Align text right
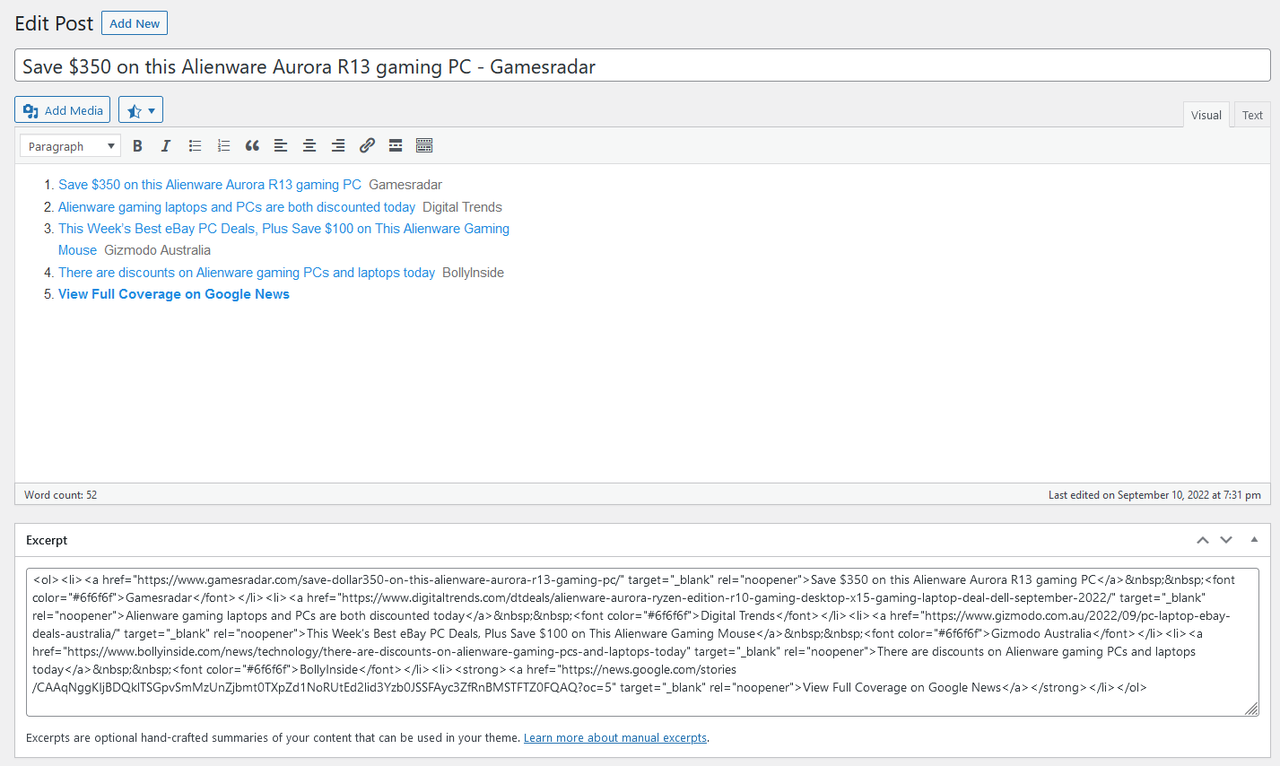1280x766 pixels. click(x=338, y=146)
